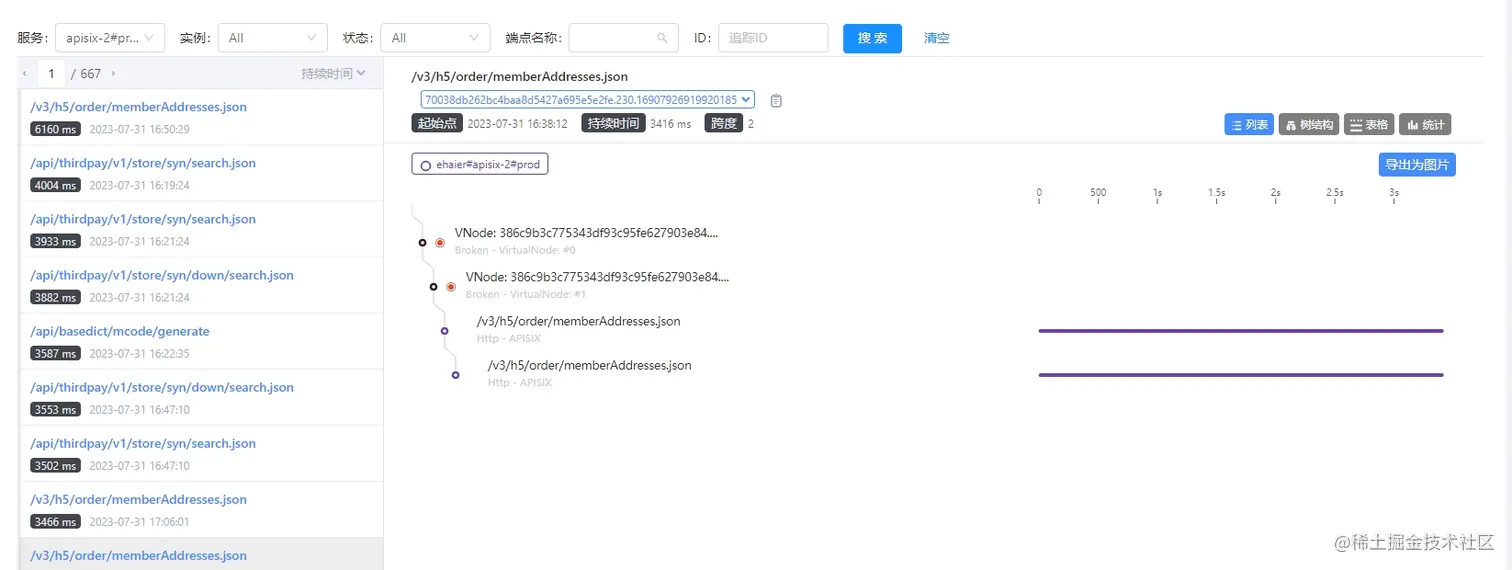
Task: Click the magnifier icon in 端点名称 field
Action: [x=662, y=38]
